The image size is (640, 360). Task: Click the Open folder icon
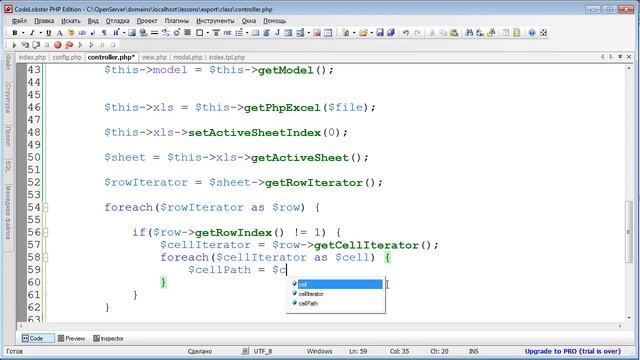tap(363, 33)
